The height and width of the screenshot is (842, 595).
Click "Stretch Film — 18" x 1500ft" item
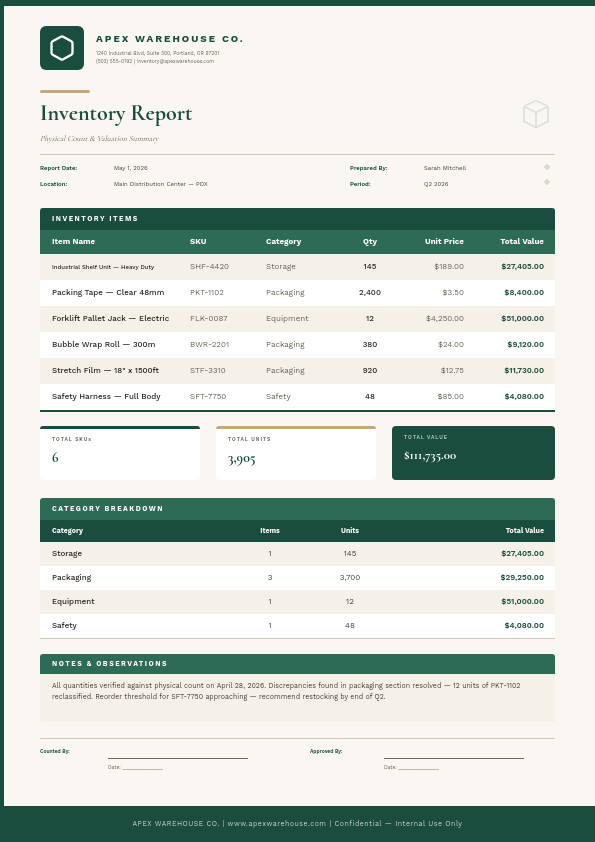click(105, 371)
